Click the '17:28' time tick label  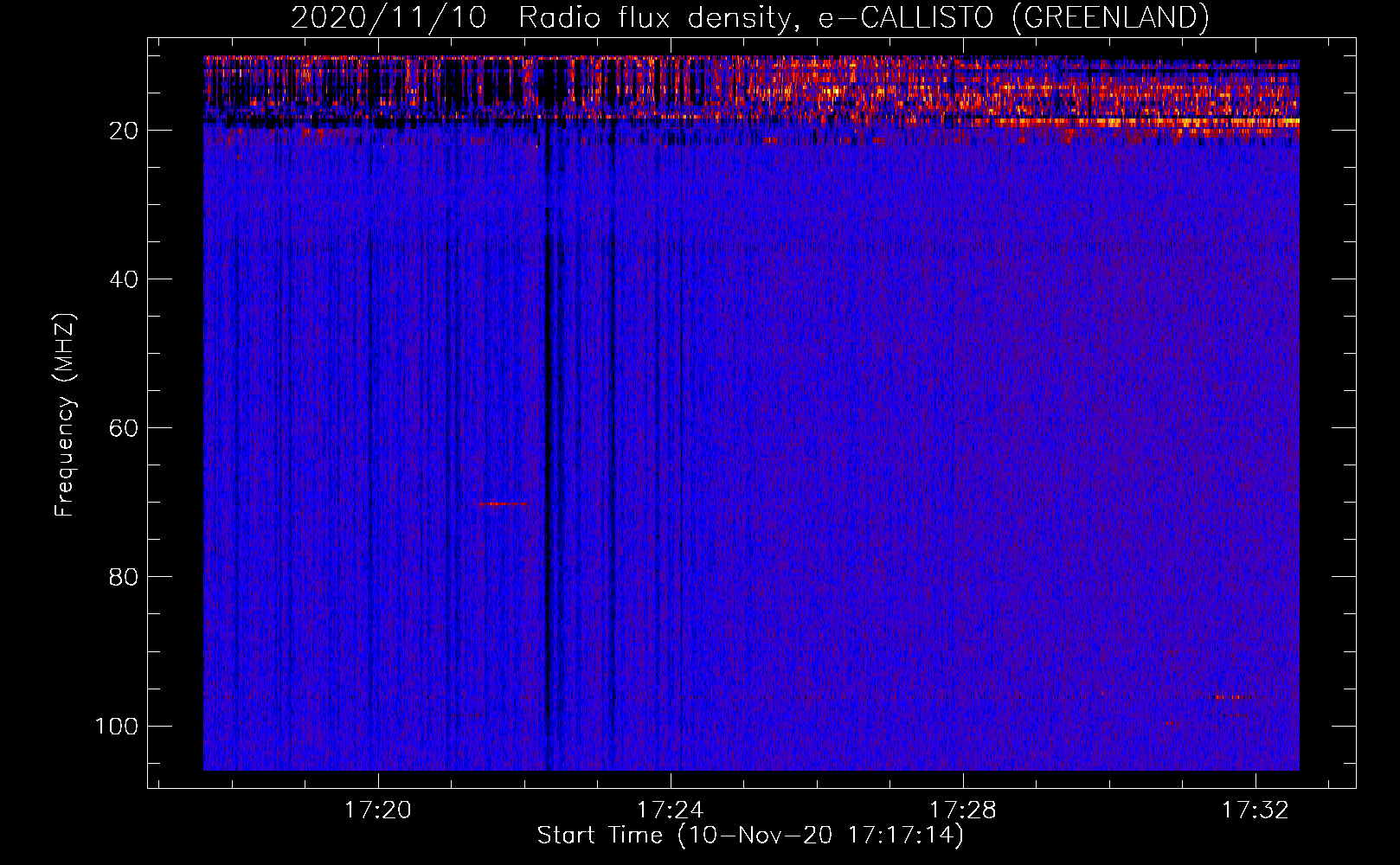[963, 811]
